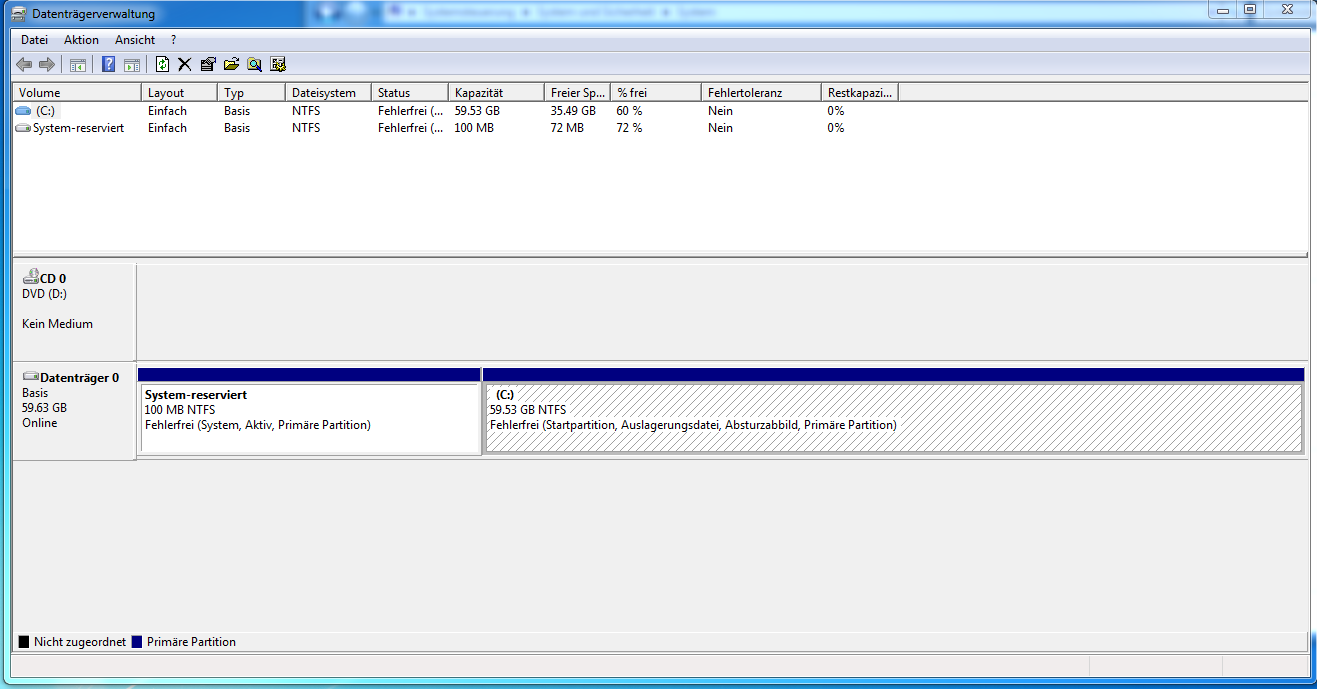Open the Ansicht menu
This screenshot has width=1317, height=689.
click(135, 40)
